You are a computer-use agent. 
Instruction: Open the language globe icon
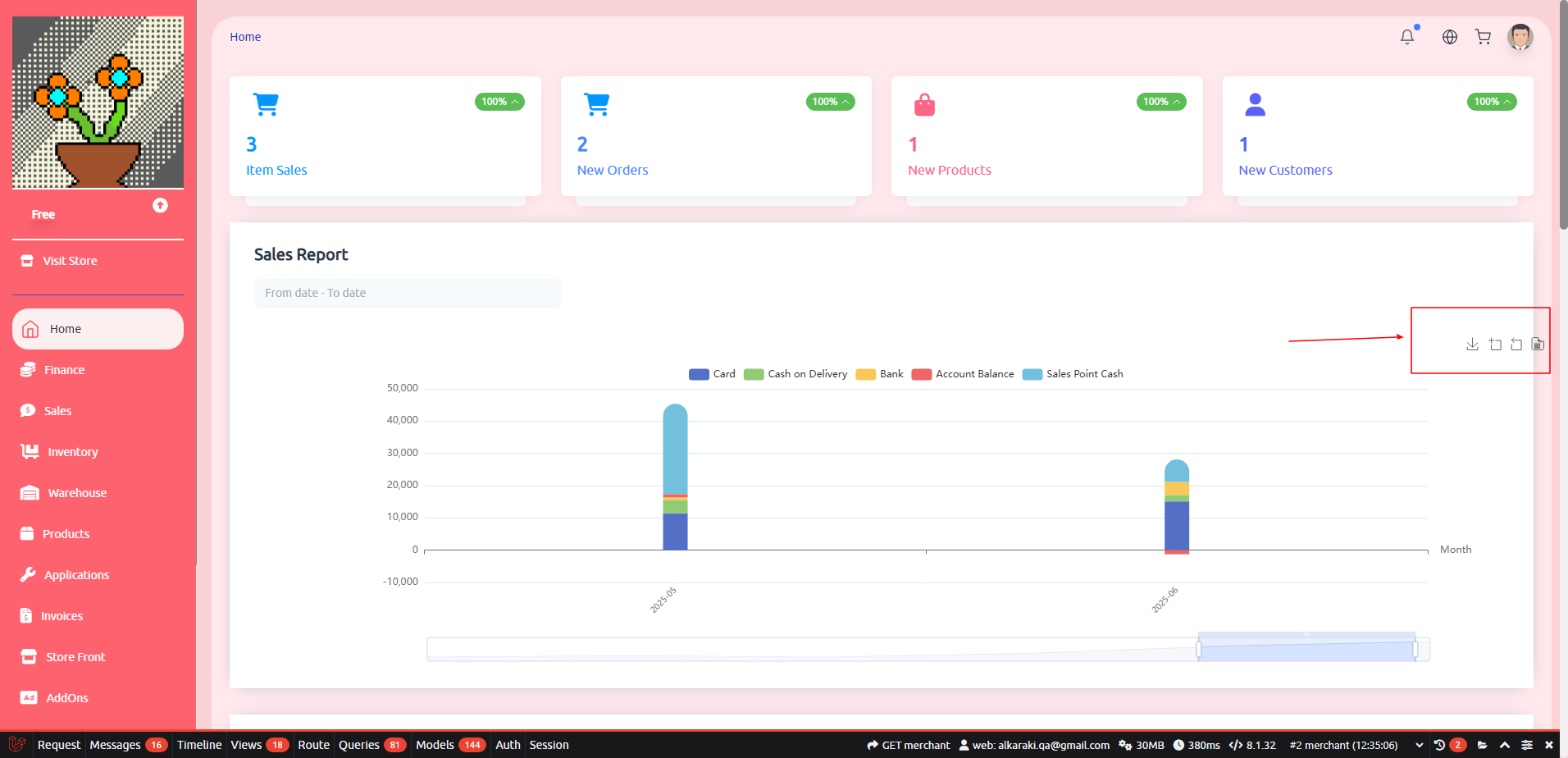tap(1450, 37)
